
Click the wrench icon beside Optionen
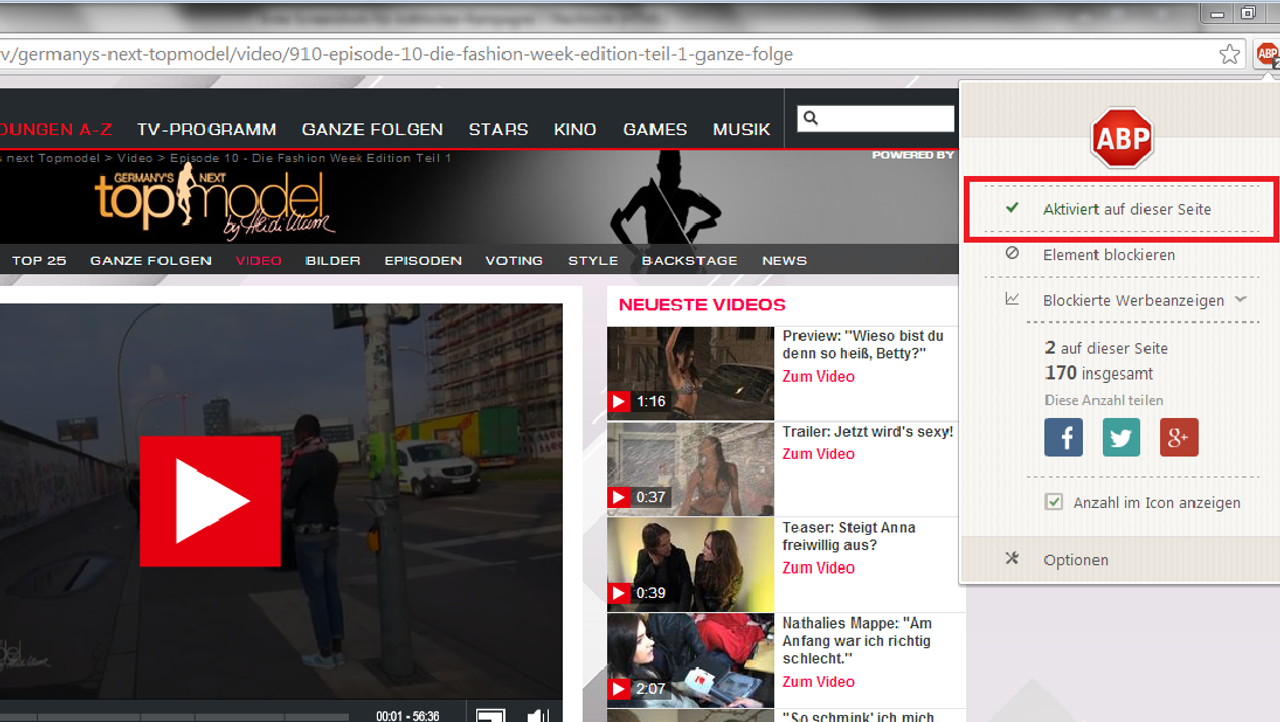(1012, 559)
